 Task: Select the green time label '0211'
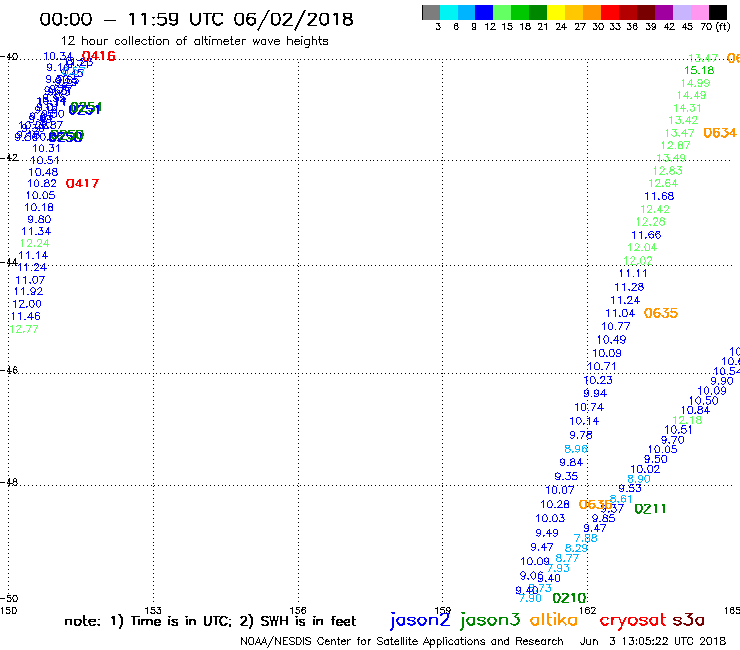pos(650,509)
